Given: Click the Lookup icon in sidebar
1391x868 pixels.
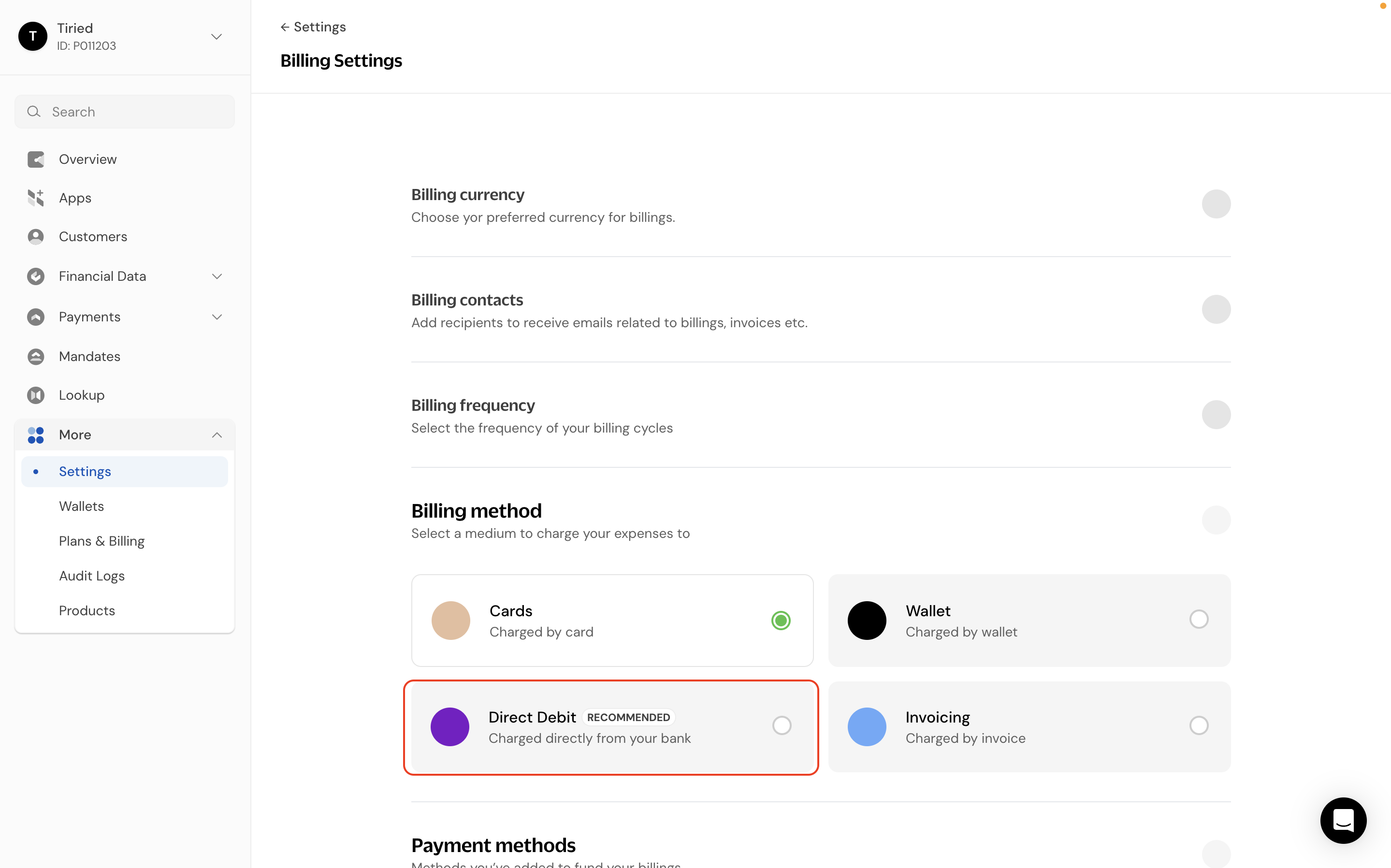Looking at the screenshot, I should coord(36,395).
